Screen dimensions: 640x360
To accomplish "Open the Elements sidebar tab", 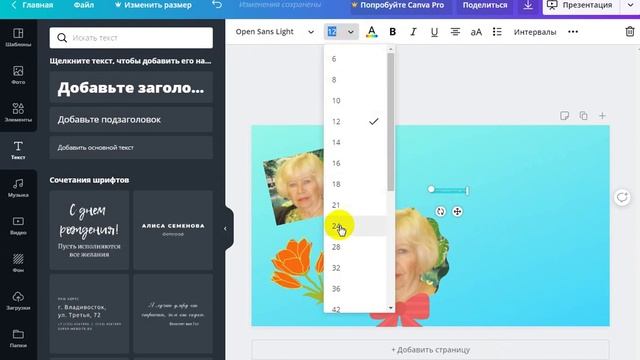I will (x=18, y=113).
